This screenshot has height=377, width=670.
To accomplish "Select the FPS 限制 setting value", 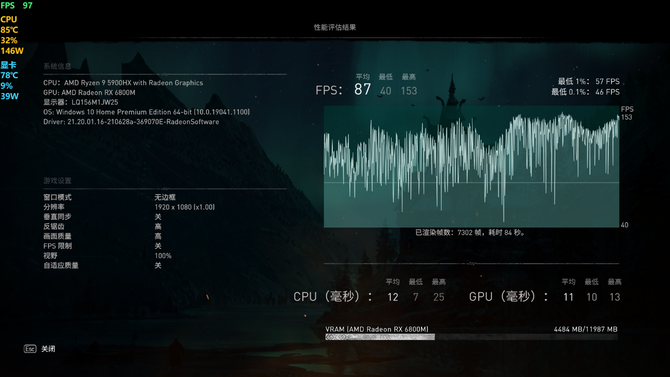I will 158,246.
